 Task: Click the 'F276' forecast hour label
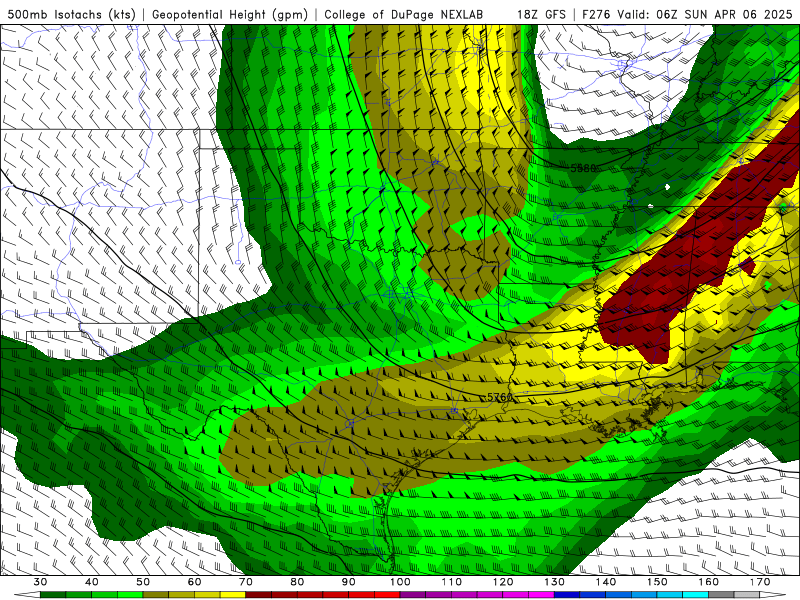click(x=596, y=14)
